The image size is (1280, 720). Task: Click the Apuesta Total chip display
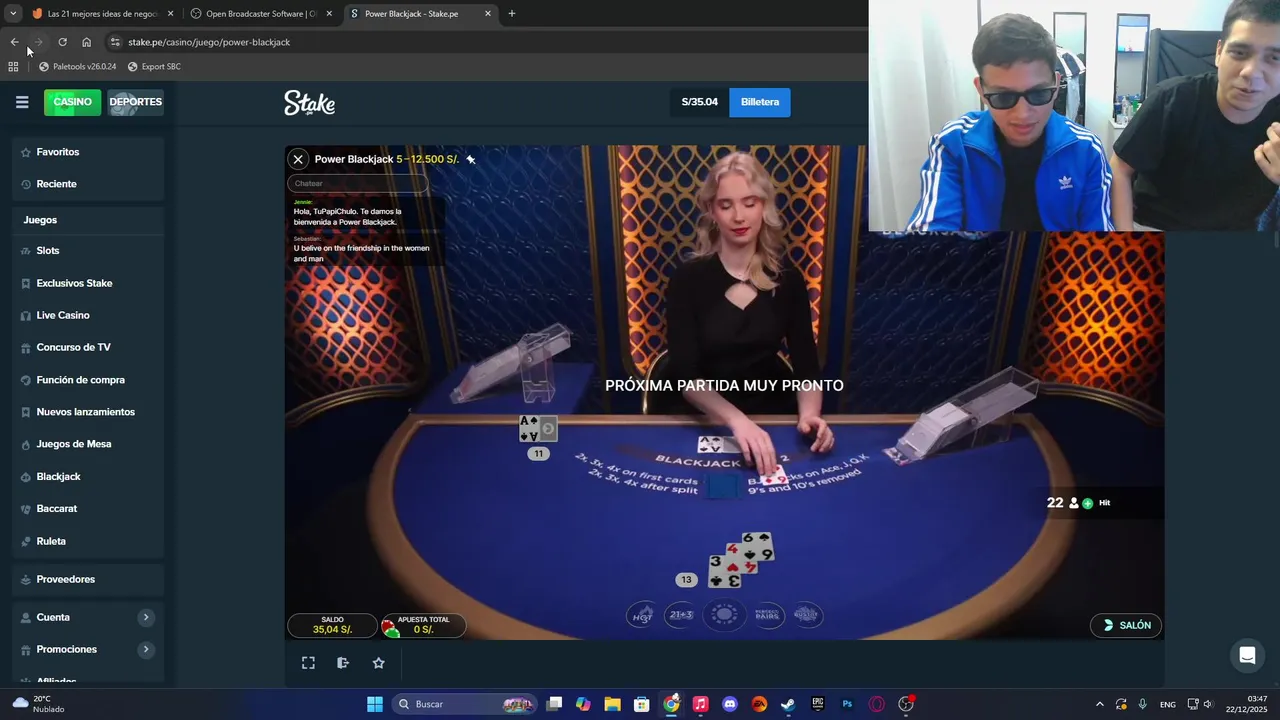pos(422,625)
